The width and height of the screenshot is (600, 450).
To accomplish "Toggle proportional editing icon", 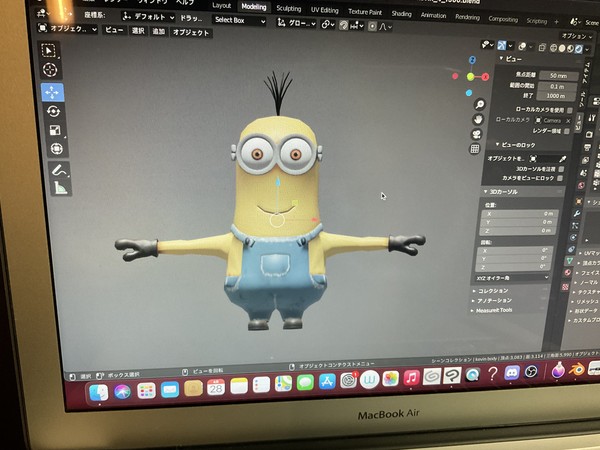I will click(372, 26).
